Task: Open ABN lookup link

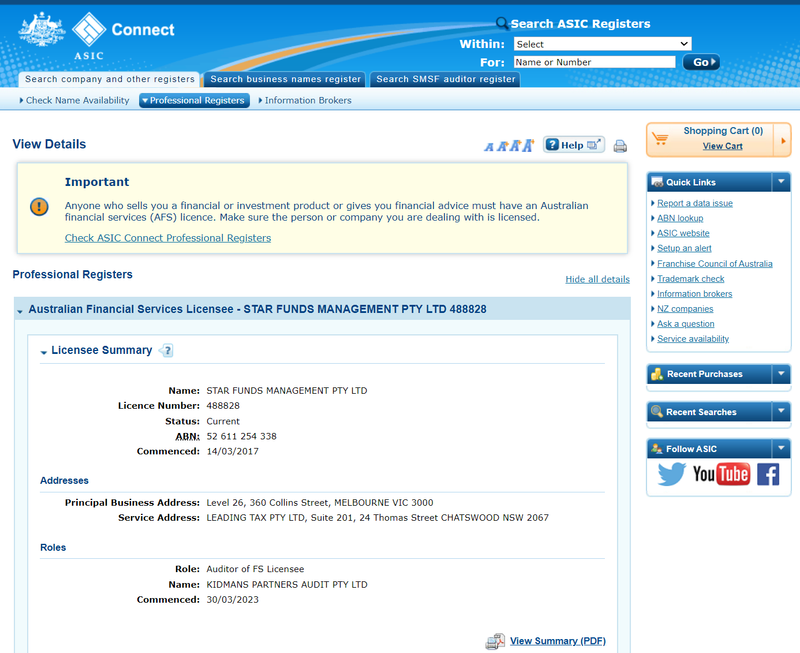Action: coord(680,218)
